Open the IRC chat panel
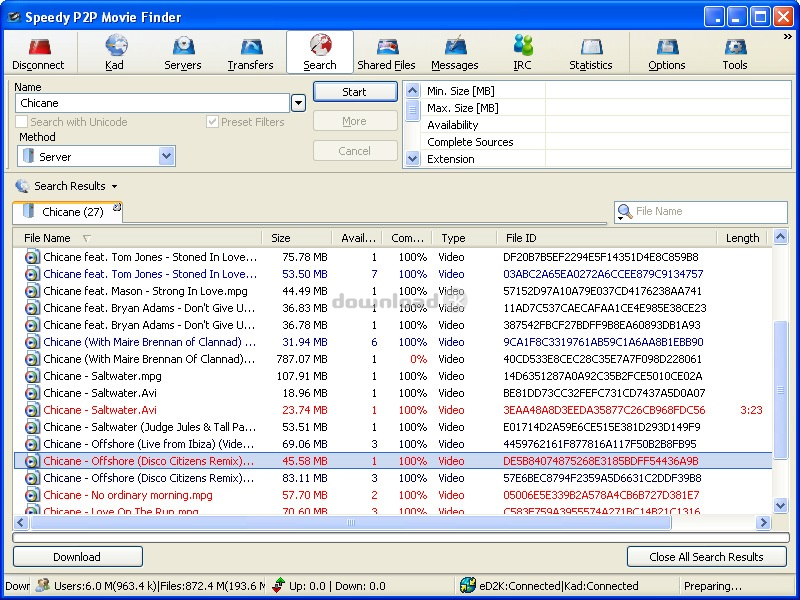This screenshot has width=800, height=600. (522, 52)
